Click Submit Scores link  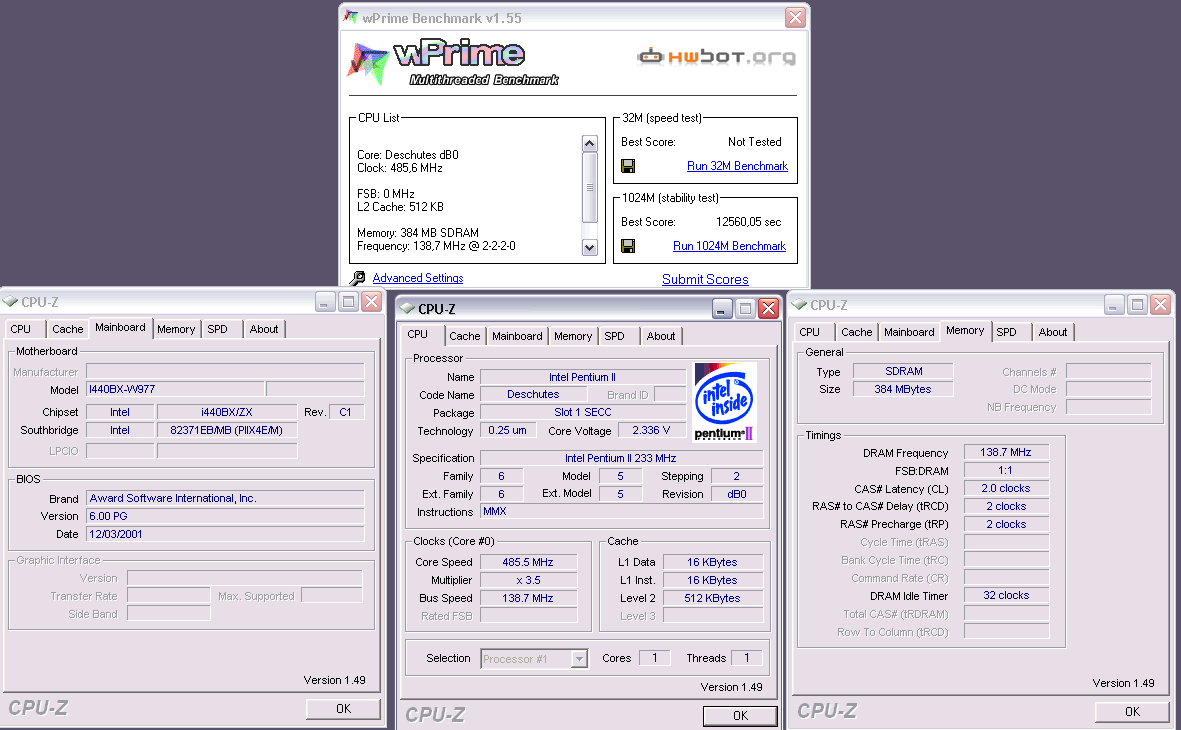coord(705,279)
